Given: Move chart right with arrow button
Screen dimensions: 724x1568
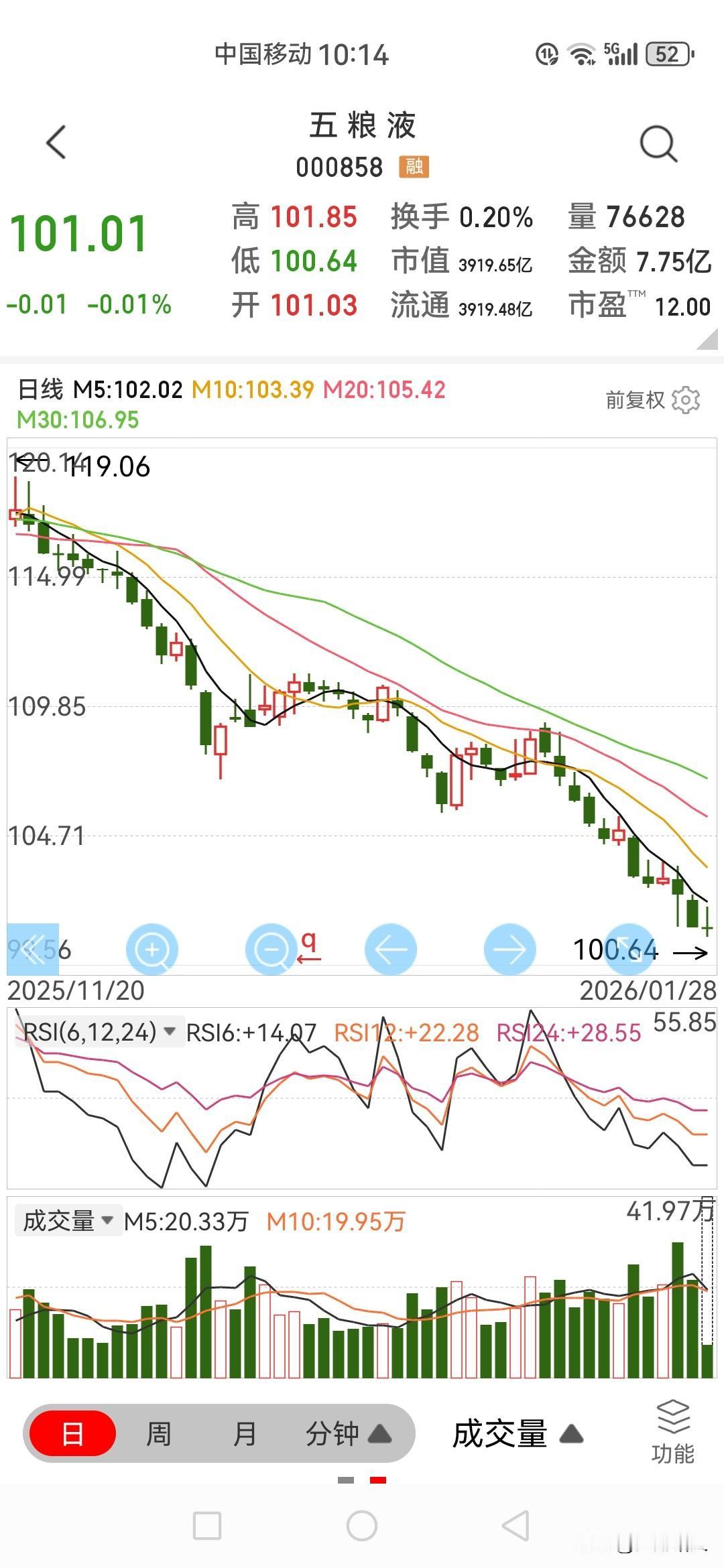Looking at the screenshot, I should (x=509, y=949).
